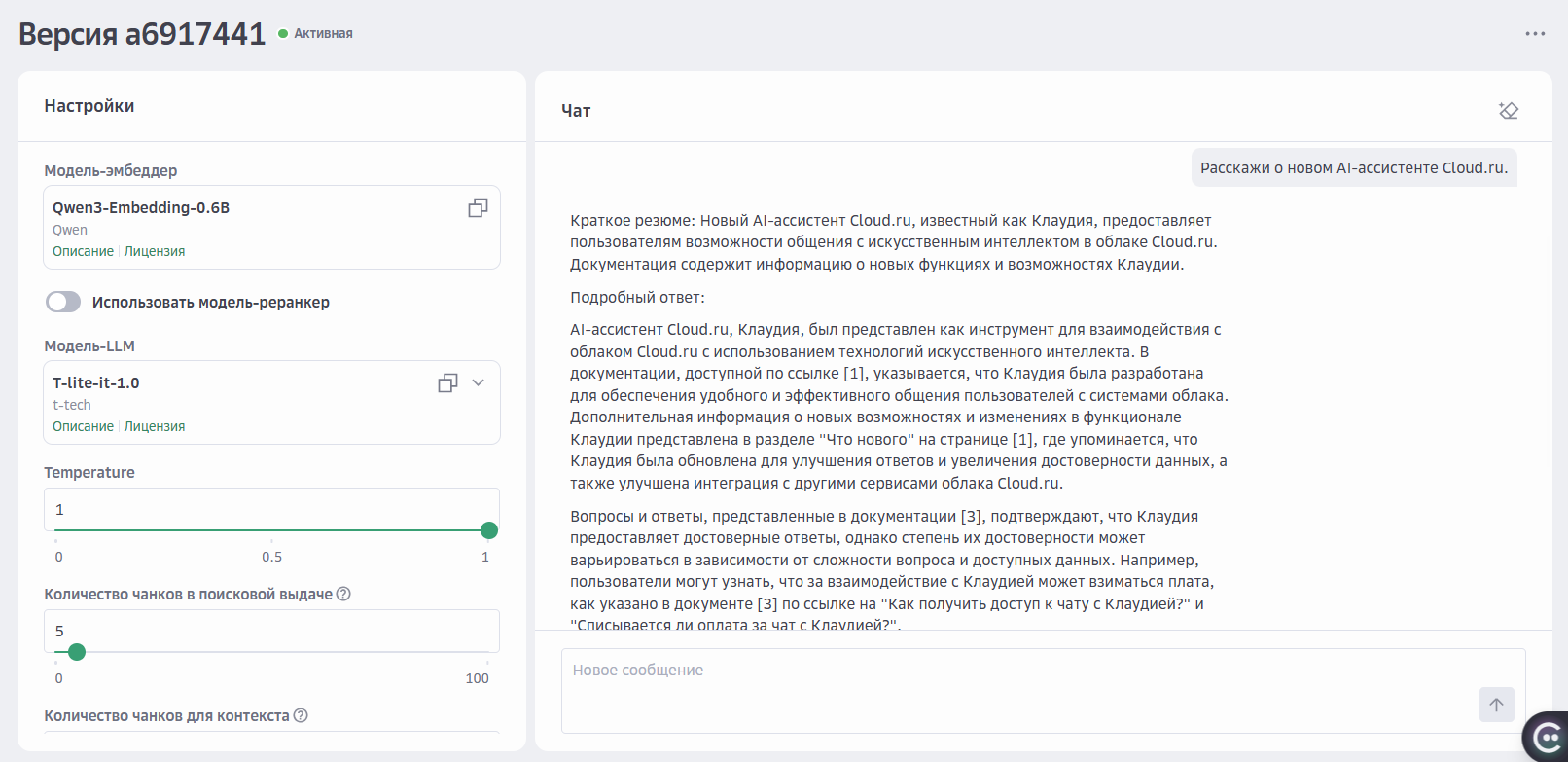The image size is (1568, 762).
Task: Open the LLM model Лицензия link
Action: click(x=155, y=427)
